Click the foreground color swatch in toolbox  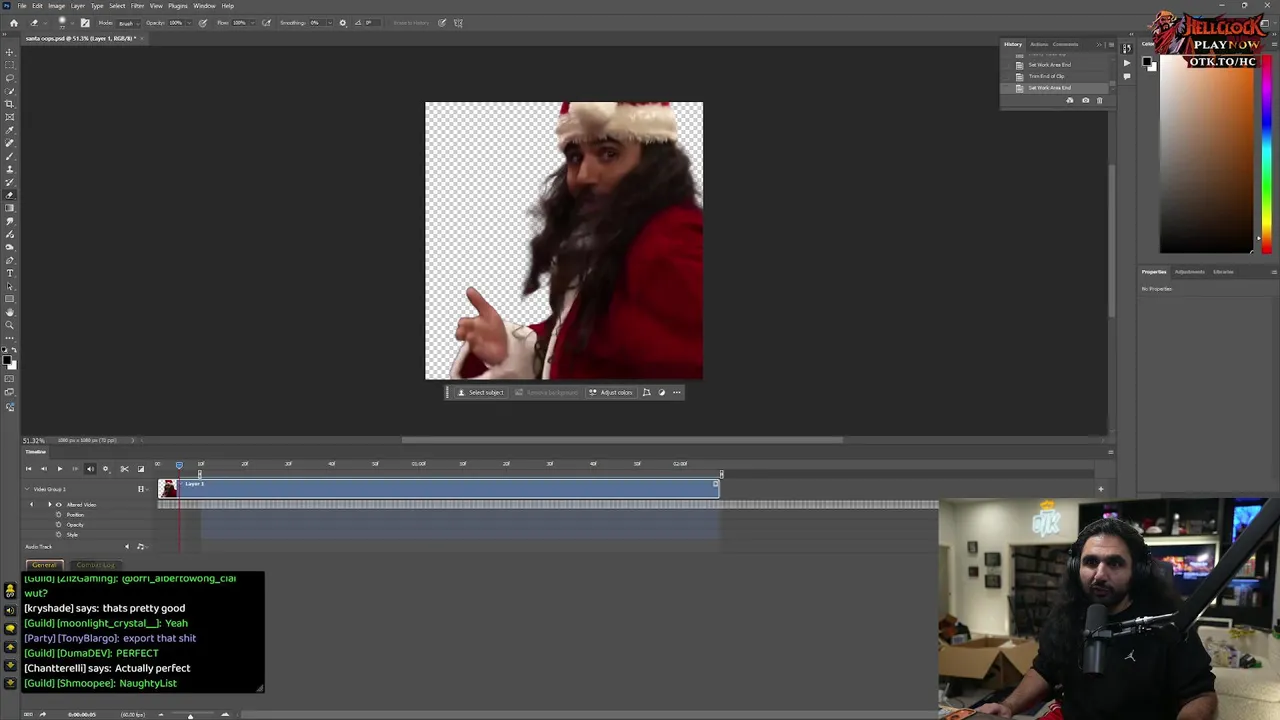pyautogui.click(x=7, y=359)
